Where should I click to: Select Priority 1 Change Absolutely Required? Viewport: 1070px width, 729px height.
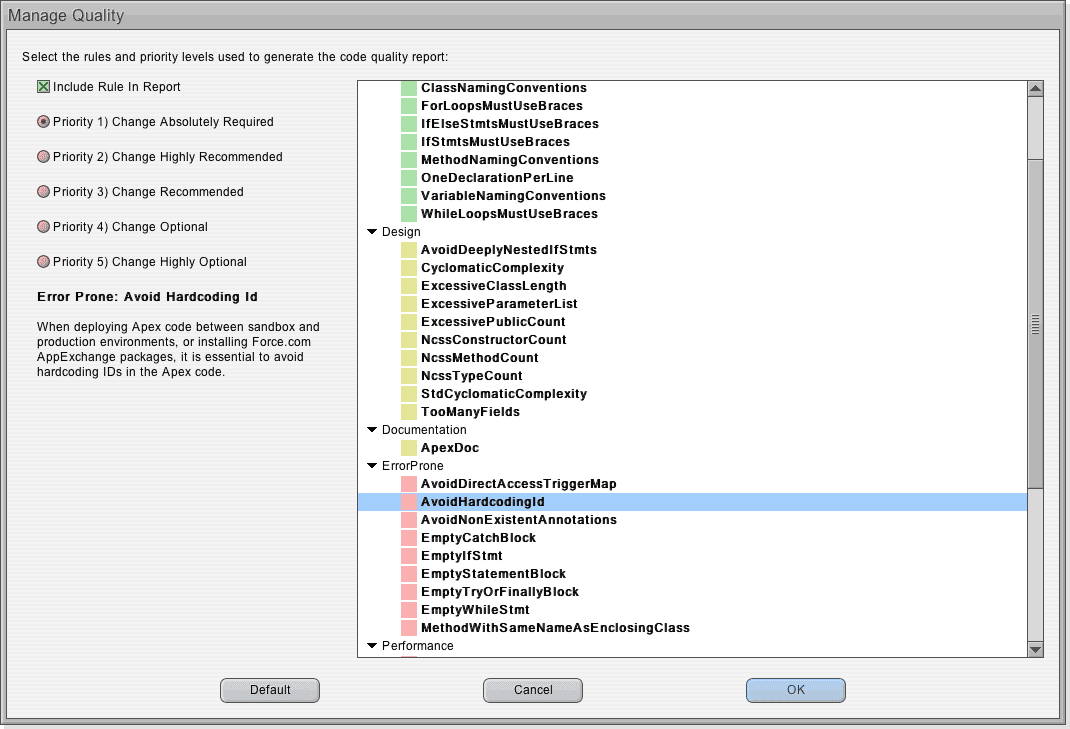pyautogui.click(x=43, y=122)
